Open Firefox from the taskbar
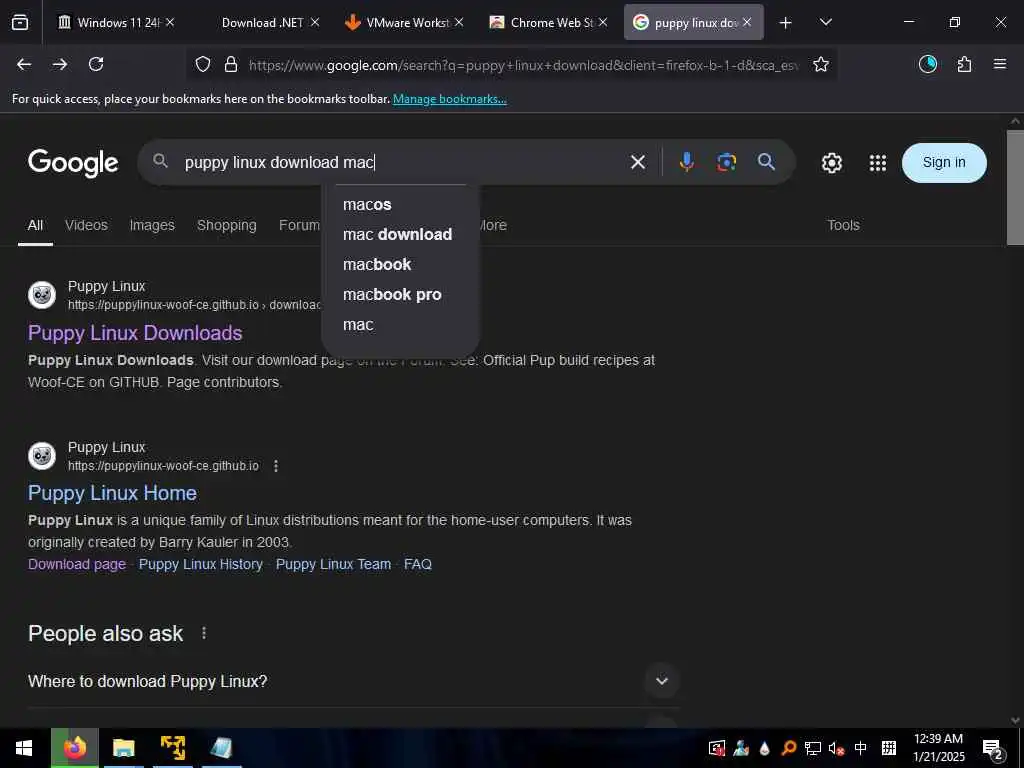The image size is (1024, 768). [75, 748]
